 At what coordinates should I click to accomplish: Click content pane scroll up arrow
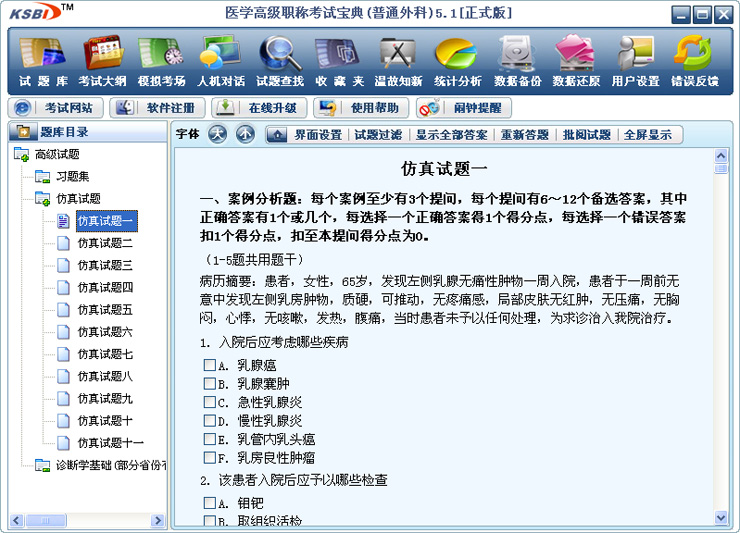tap(721, 156)
